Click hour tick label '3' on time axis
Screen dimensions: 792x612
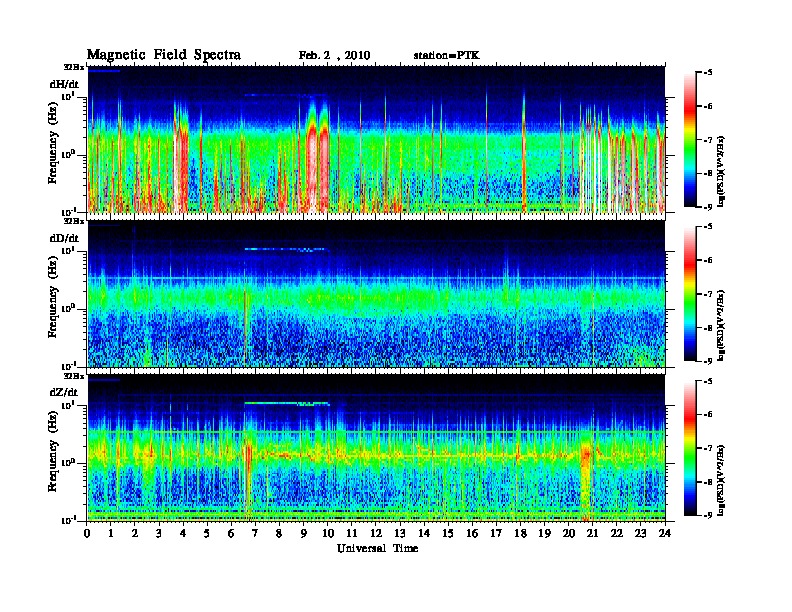159,533
